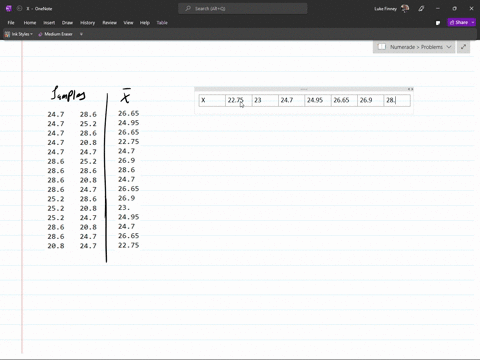480x360 pixels.
Task: Click the mean value 23. in x-bar column
Action: tap(124, 207)
